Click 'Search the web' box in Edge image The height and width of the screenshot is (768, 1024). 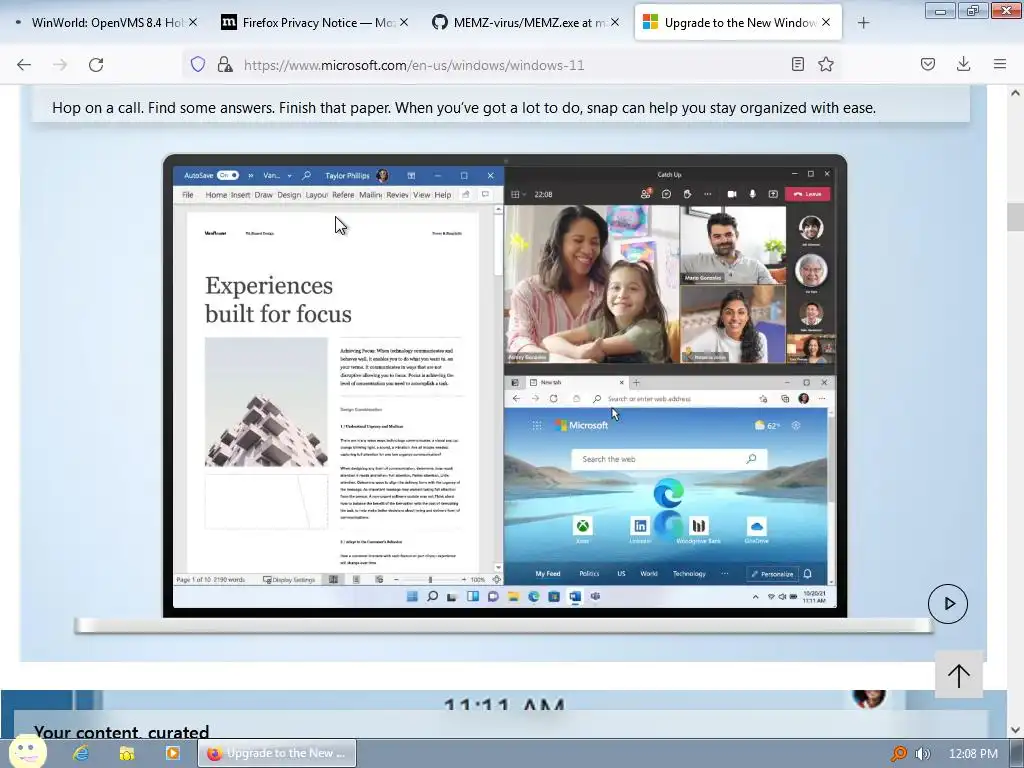[x=669, y=459]
